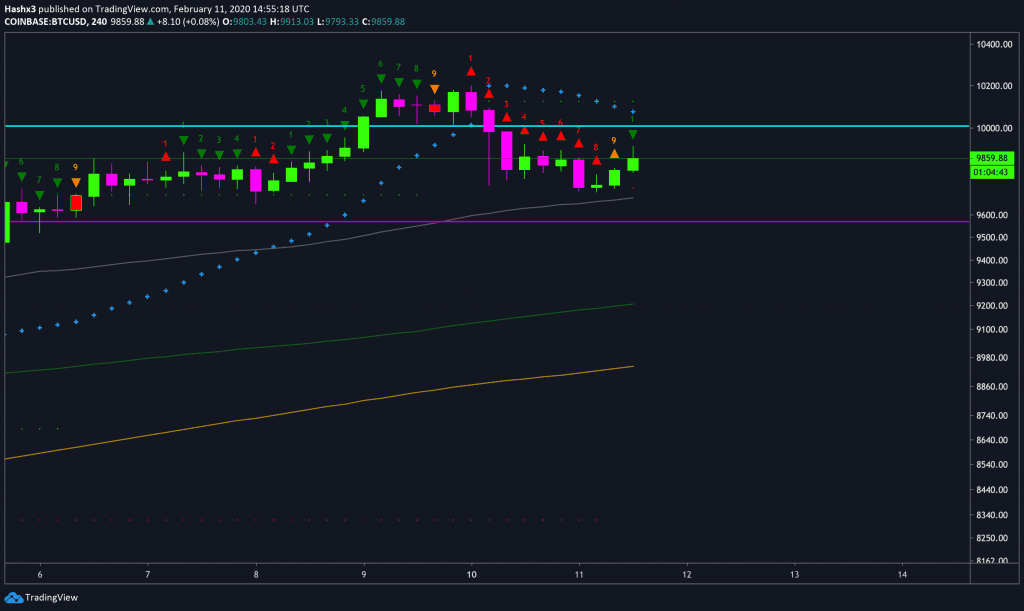Image resolution: width=1024 pixels, height=611 pixels.
Task: Click the 9100.00 price axis label
Action: [x=992, y=330]
